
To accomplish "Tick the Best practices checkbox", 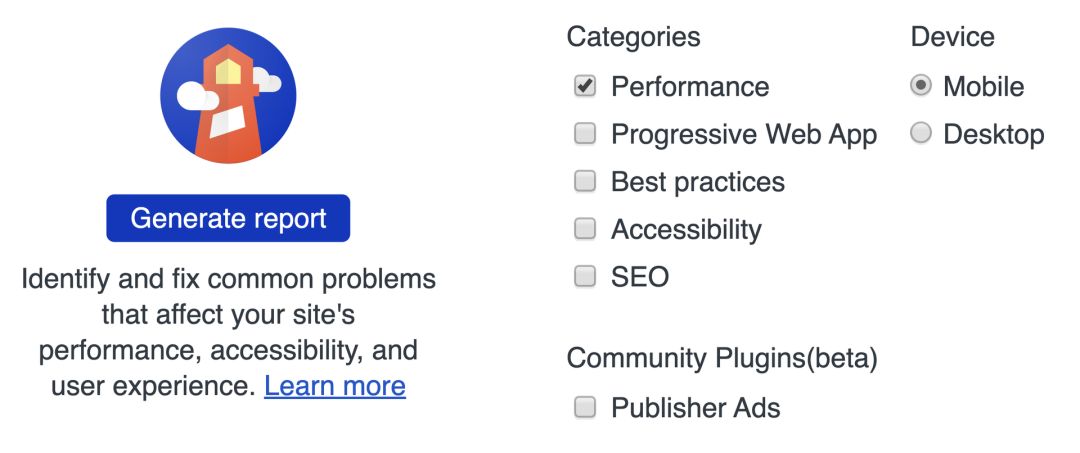I will click(585, 181).
